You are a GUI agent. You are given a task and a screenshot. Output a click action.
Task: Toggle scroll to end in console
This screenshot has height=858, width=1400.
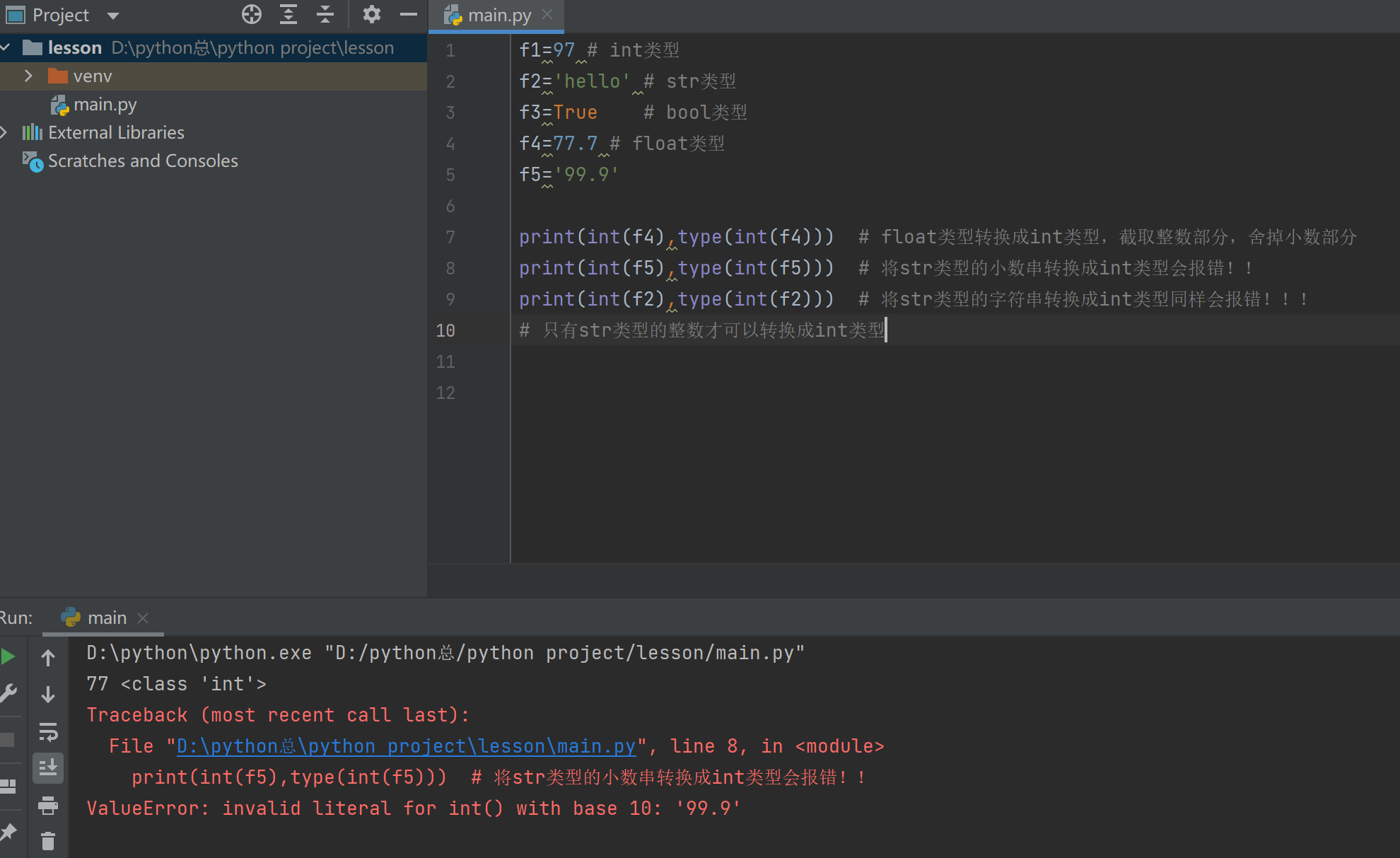[x=48, y=768]
